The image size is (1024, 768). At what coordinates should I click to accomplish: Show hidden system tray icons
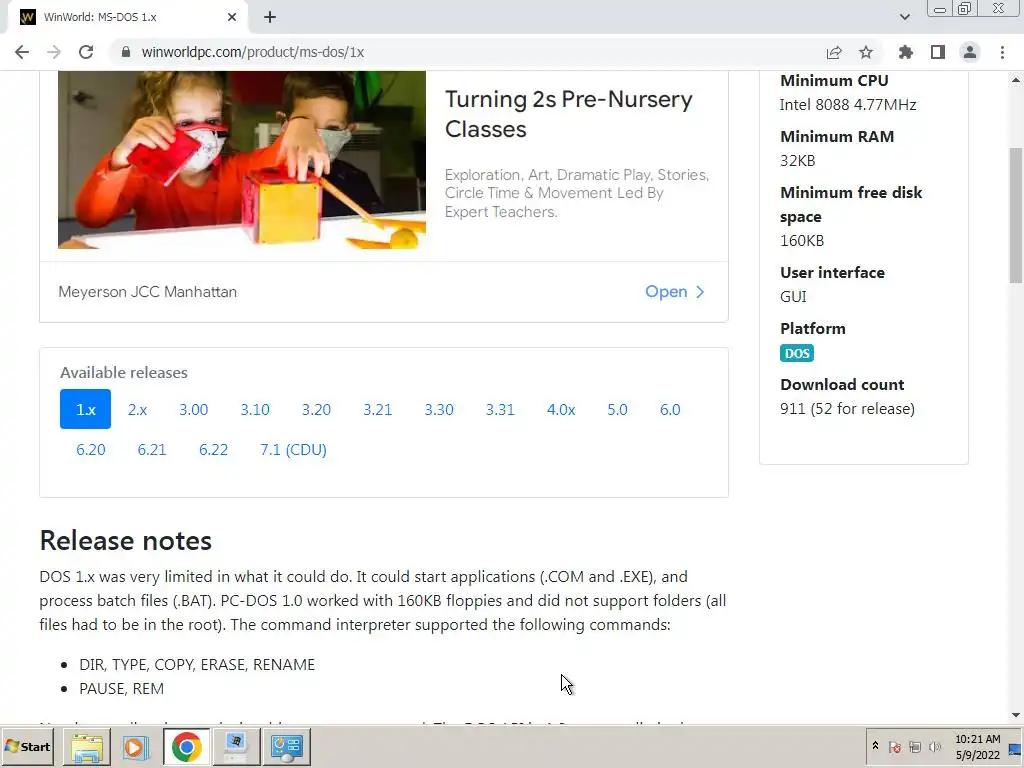pyautogui.click(x=875, y=746)
